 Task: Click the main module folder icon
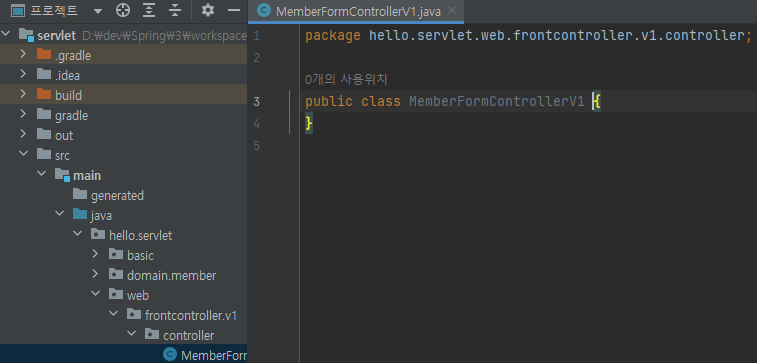(x=62, y=175)
